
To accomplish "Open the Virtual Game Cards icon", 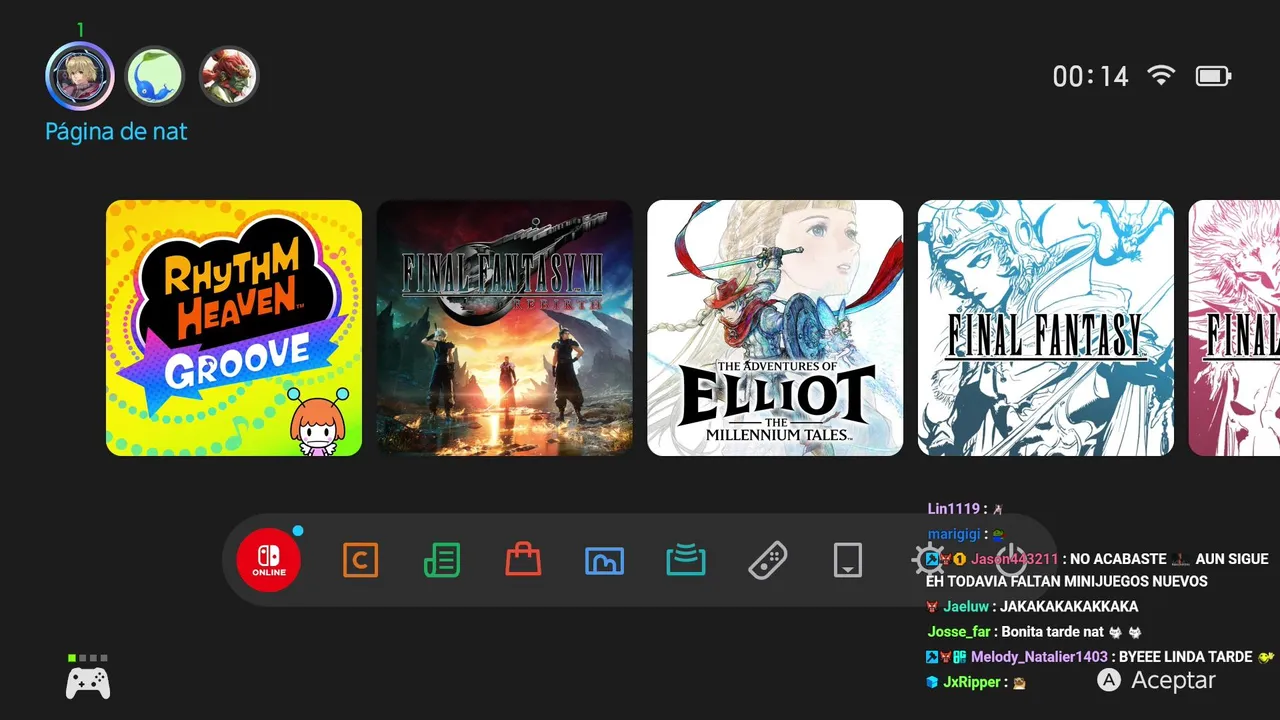I will [848, 560].
